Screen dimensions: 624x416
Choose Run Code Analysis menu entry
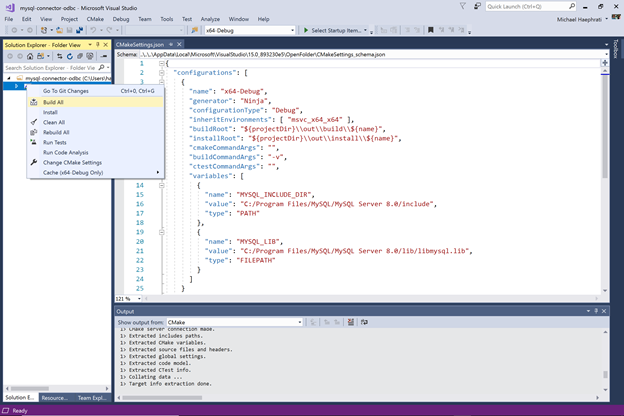point(96,152)
